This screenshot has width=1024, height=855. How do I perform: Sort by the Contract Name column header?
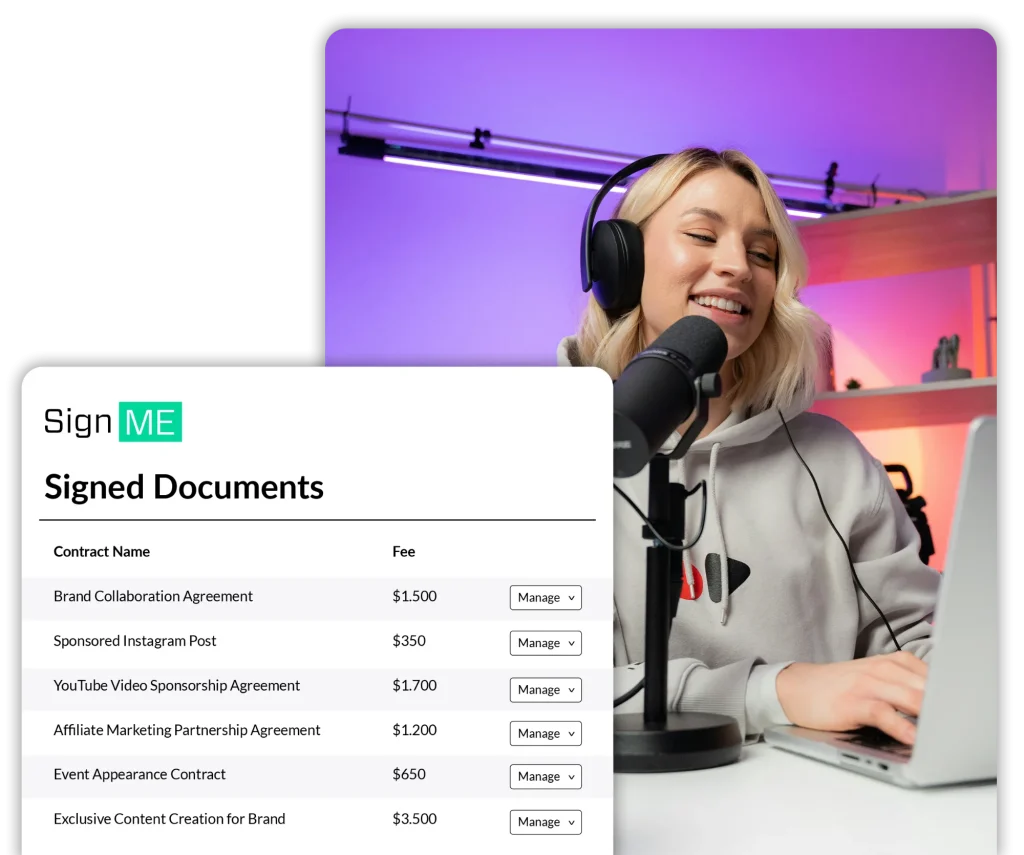[102, 552]
